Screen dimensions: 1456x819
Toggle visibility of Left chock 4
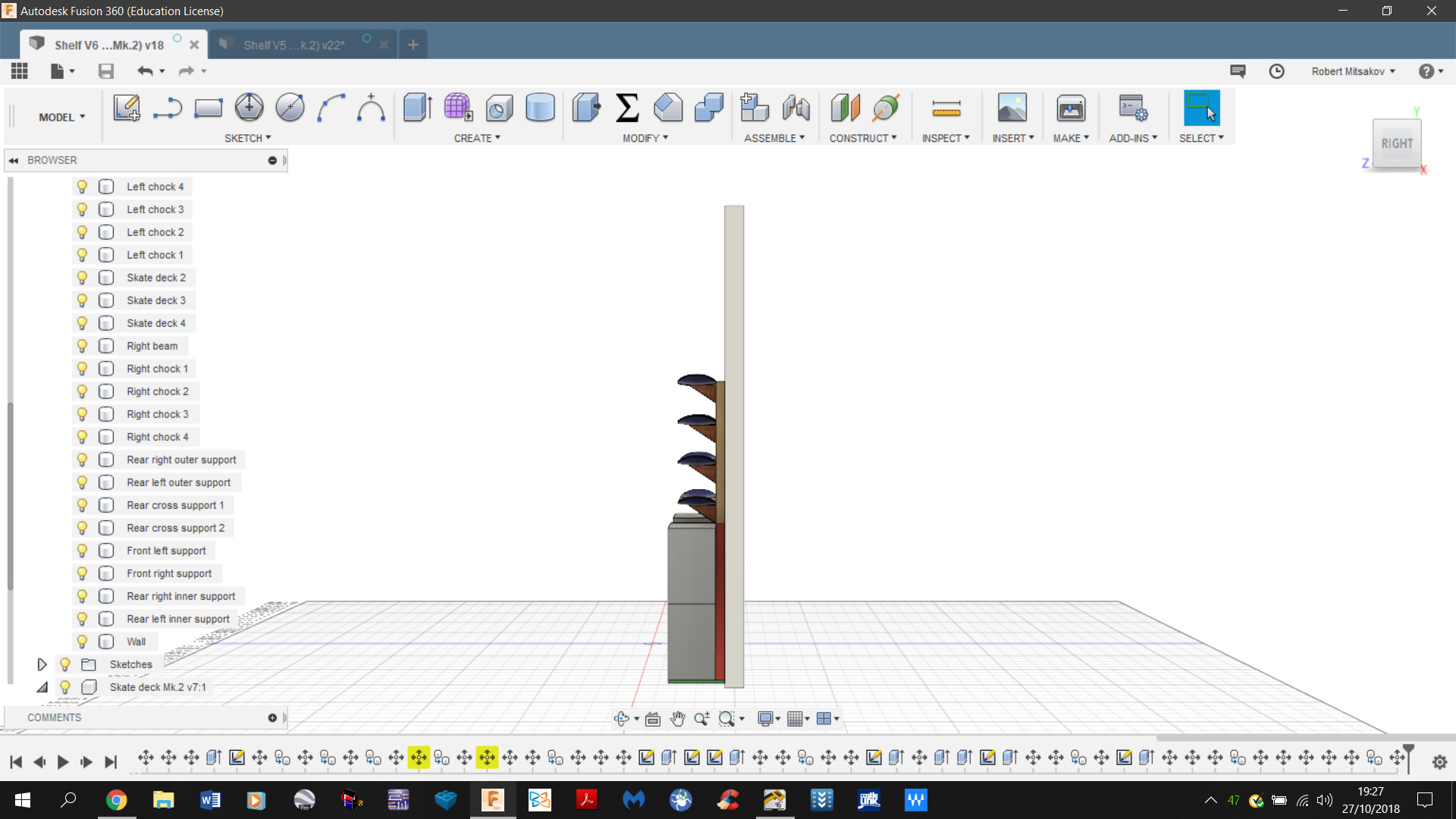pos(82,187)
